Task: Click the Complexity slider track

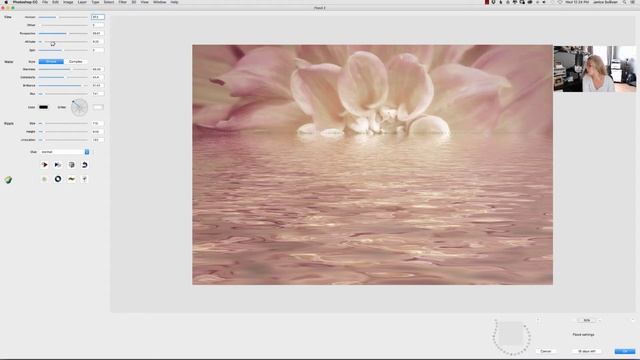Action: coord(63,77)
